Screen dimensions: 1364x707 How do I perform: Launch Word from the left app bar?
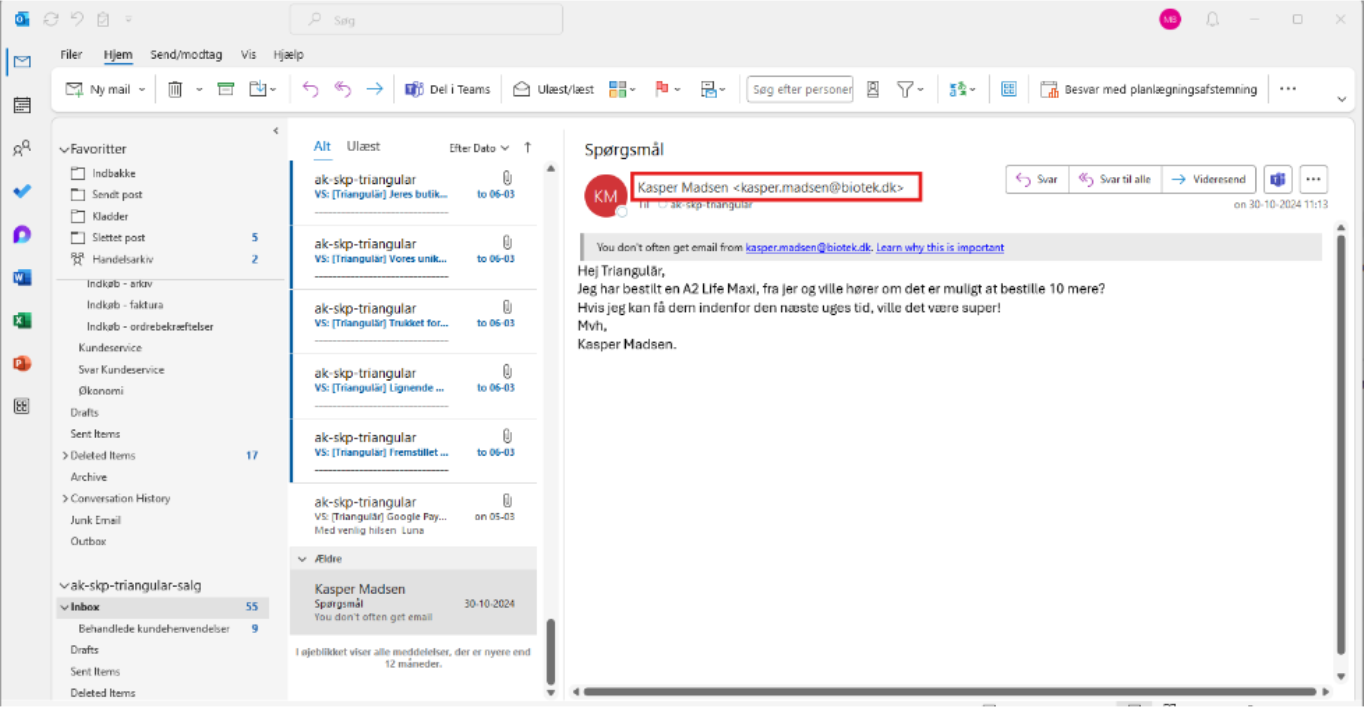(x=22, y=278)
